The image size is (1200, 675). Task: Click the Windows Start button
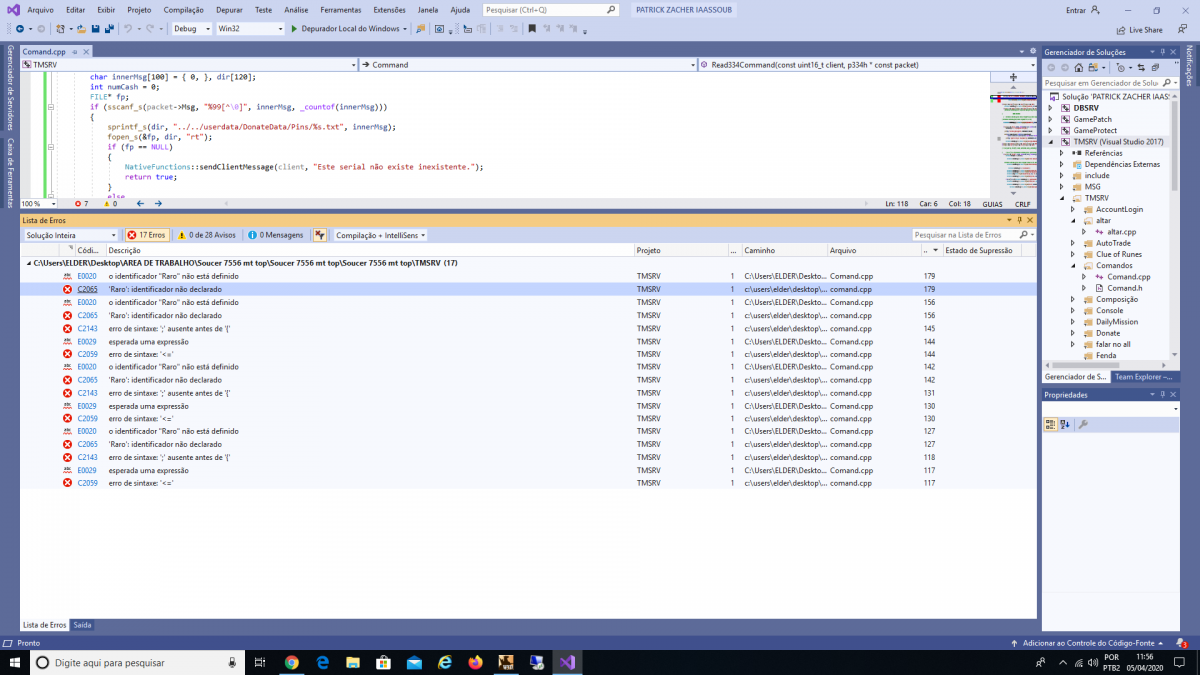point(15,662)
